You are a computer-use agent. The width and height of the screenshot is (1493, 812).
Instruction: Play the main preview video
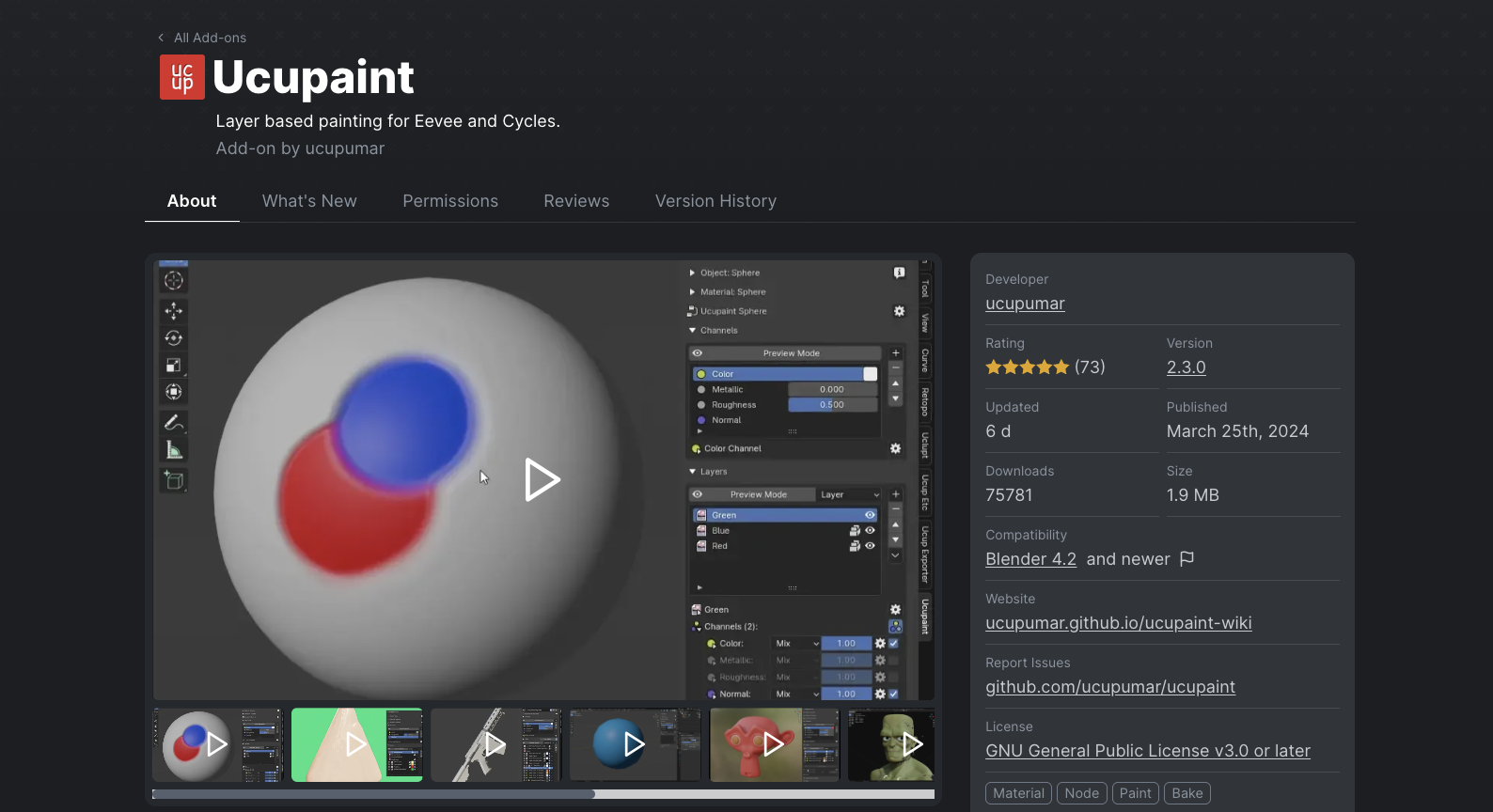[542, 480]
